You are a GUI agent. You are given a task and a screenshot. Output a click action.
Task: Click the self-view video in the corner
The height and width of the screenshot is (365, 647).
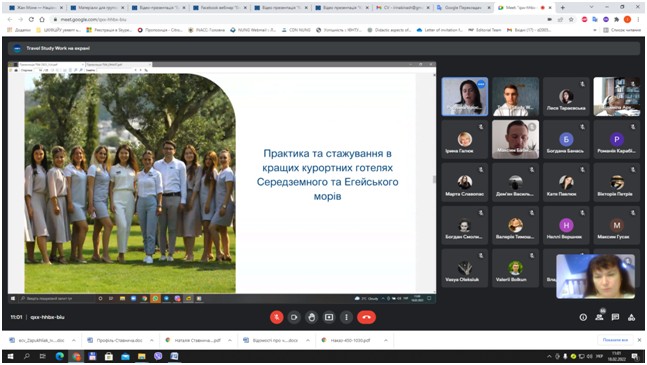click(x=595, y=276)
